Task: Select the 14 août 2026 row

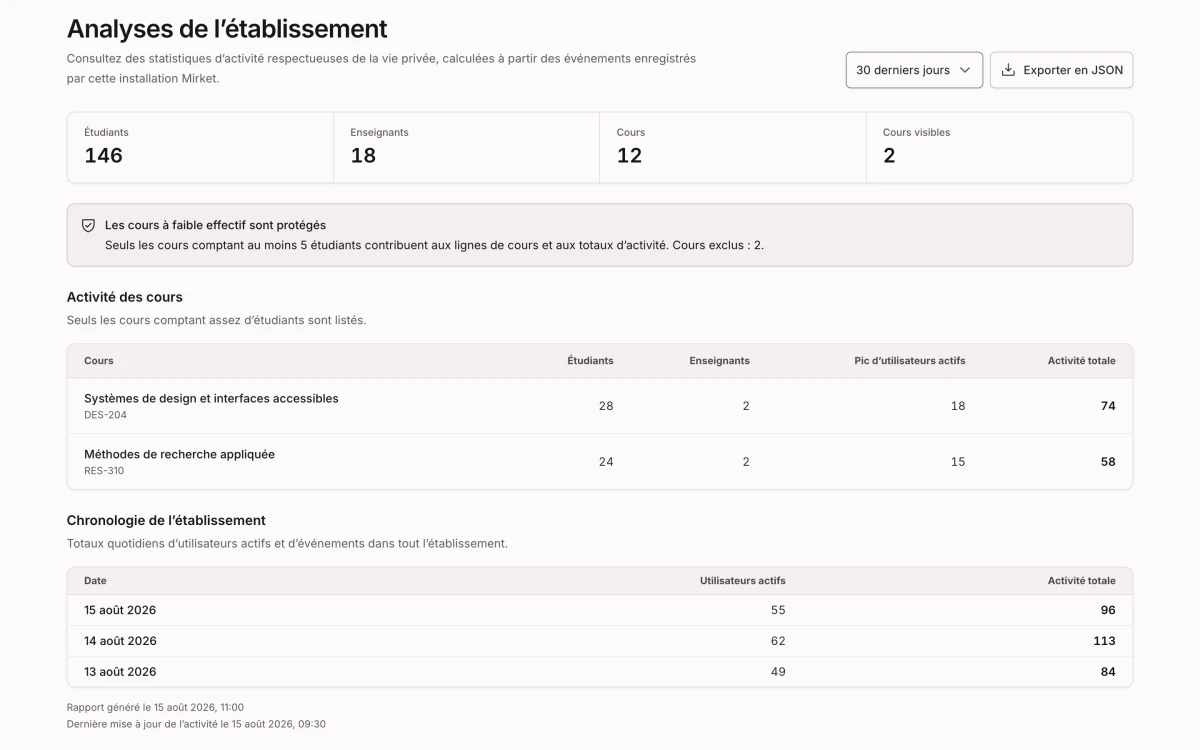Action: click(x=600, y=641)
